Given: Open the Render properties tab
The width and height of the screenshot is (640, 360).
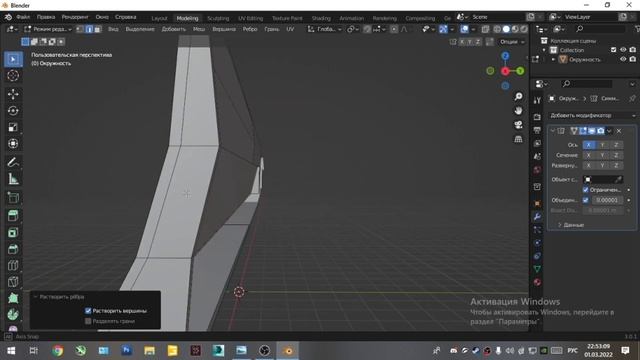Looking at the screenshot, I should point(537,117).
